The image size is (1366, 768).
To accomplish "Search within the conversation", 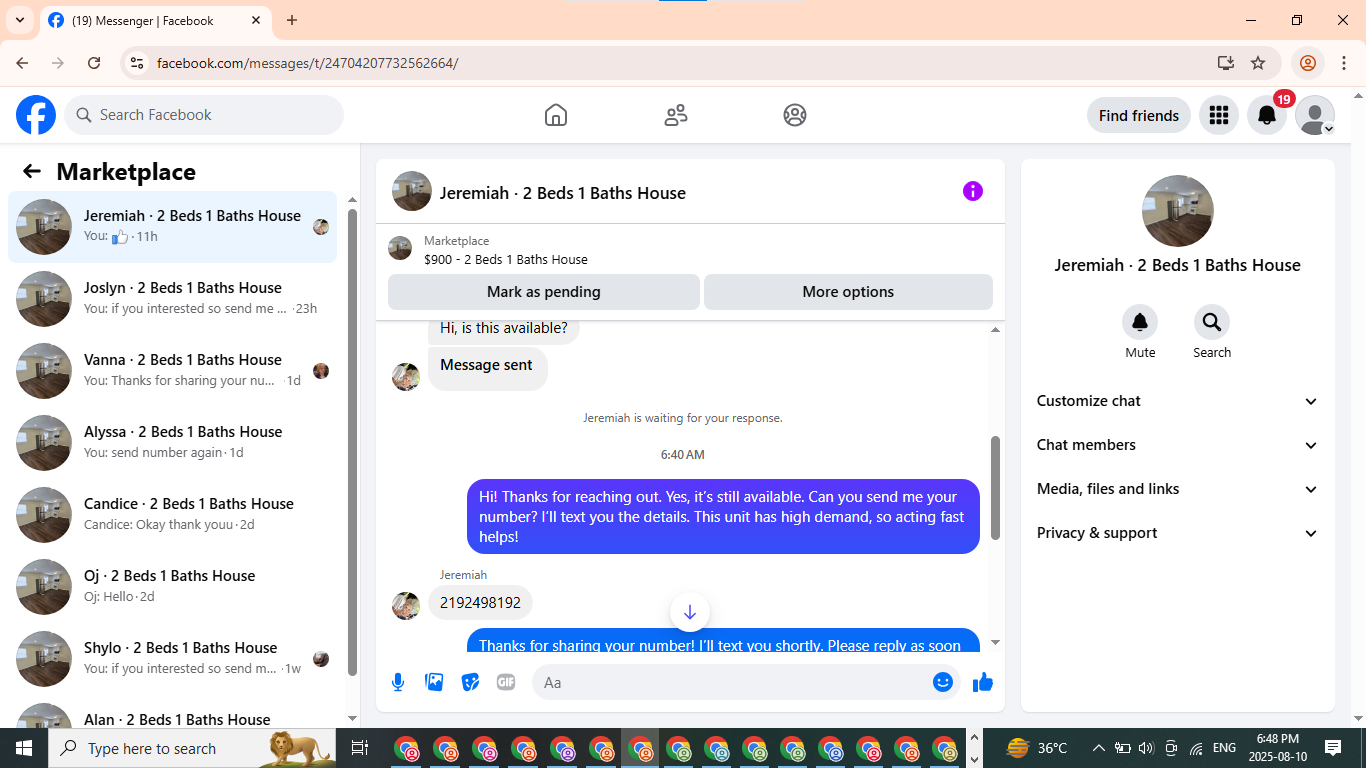I will (x=1212, y=322).
